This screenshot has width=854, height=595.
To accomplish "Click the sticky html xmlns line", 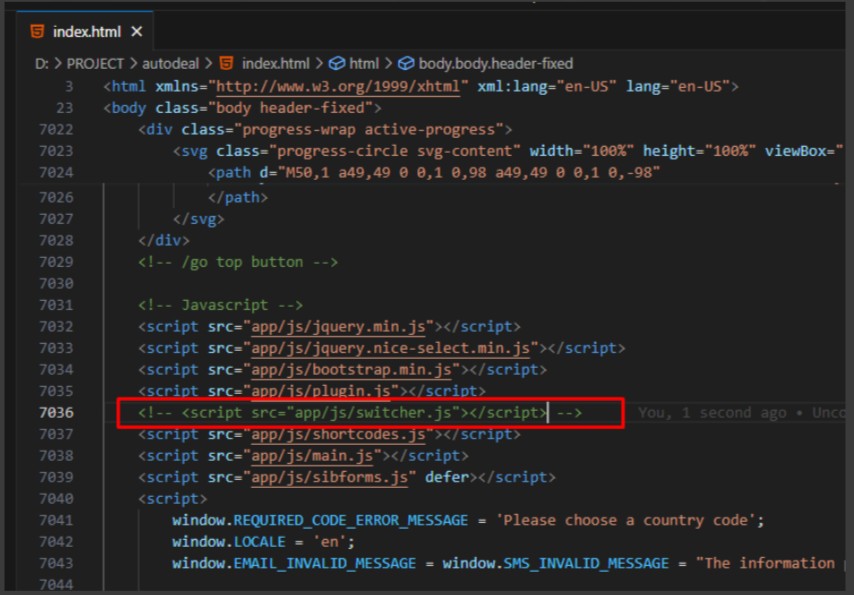I will (420, 87).
